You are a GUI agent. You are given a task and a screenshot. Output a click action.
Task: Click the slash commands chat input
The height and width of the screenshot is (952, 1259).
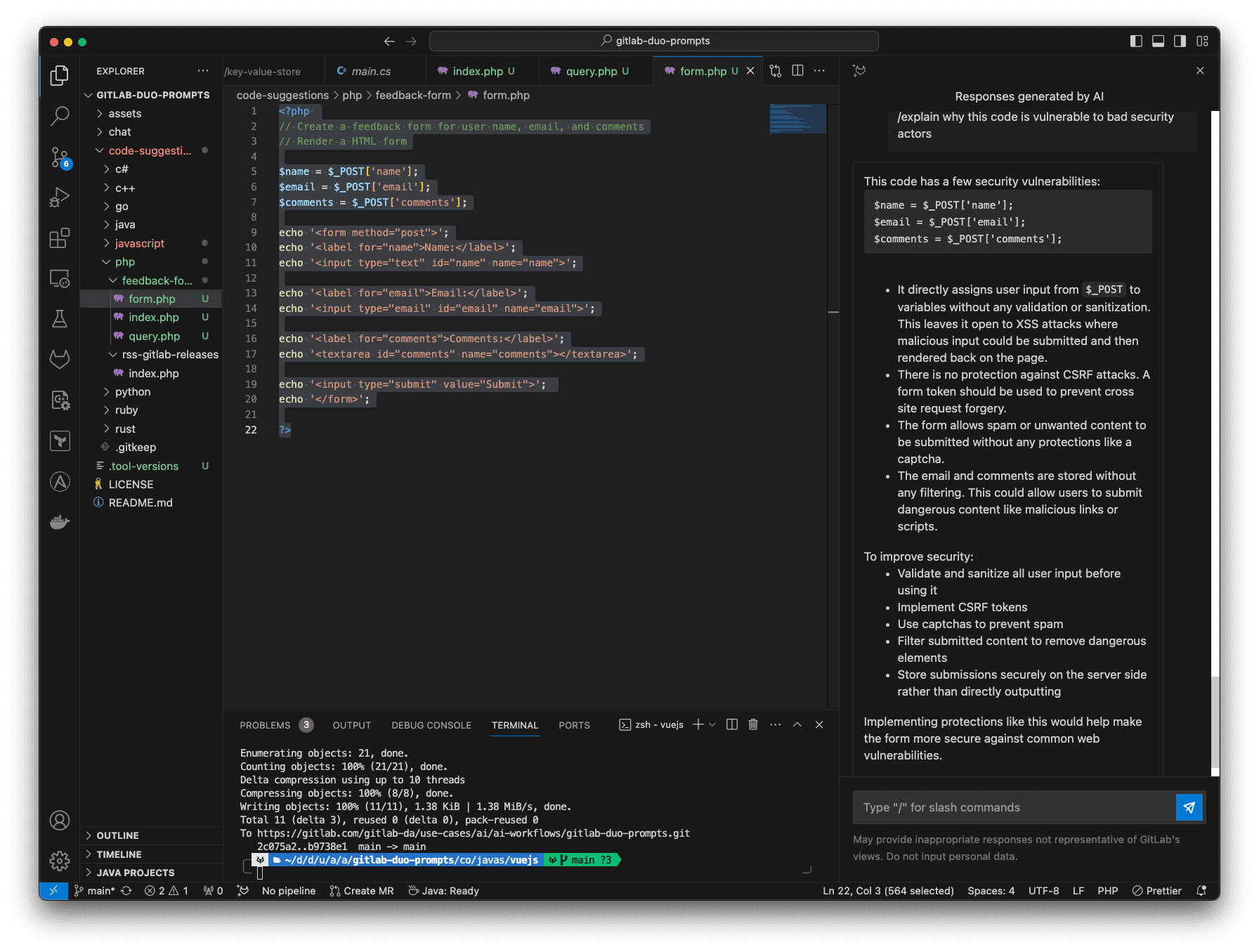(x=1013, y=807)
